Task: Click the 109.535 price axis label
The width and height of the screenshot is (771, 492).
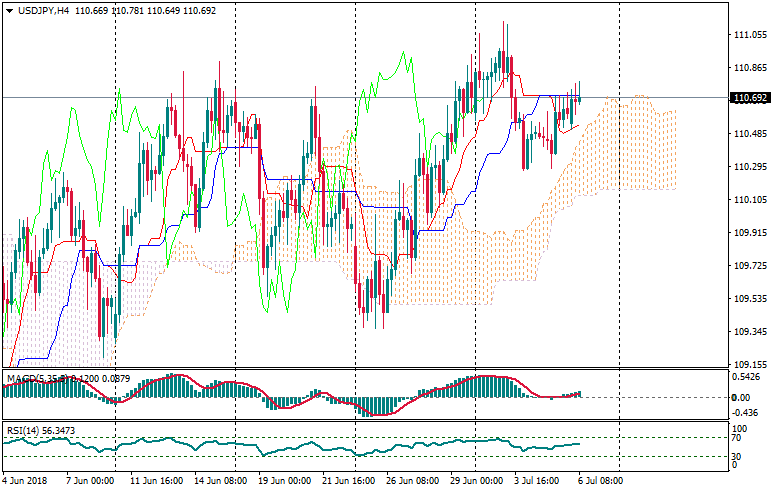Action: (749, 298)
